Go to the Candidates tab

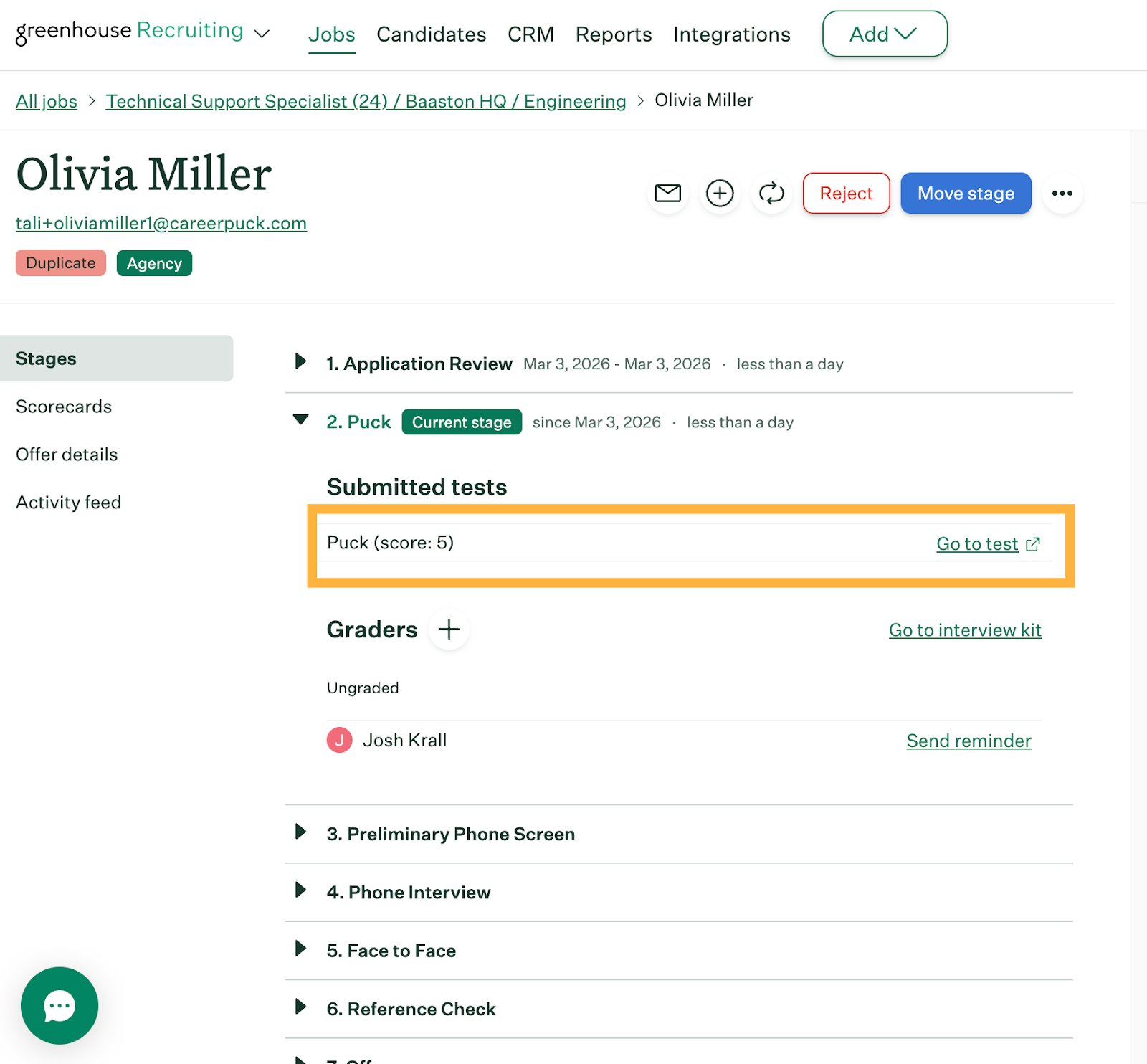[431, 34]
